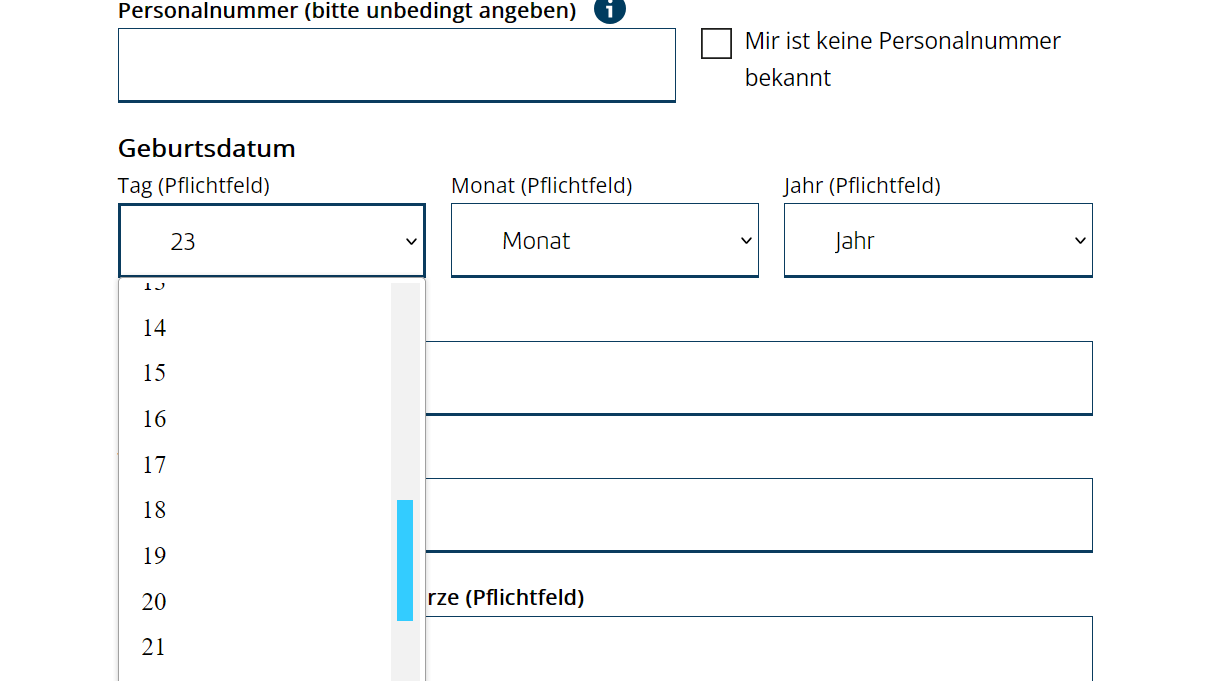Click the blue scrollbar thumb in day list
The height and width of the screenshot is (681, 1210).
[405, 560]
